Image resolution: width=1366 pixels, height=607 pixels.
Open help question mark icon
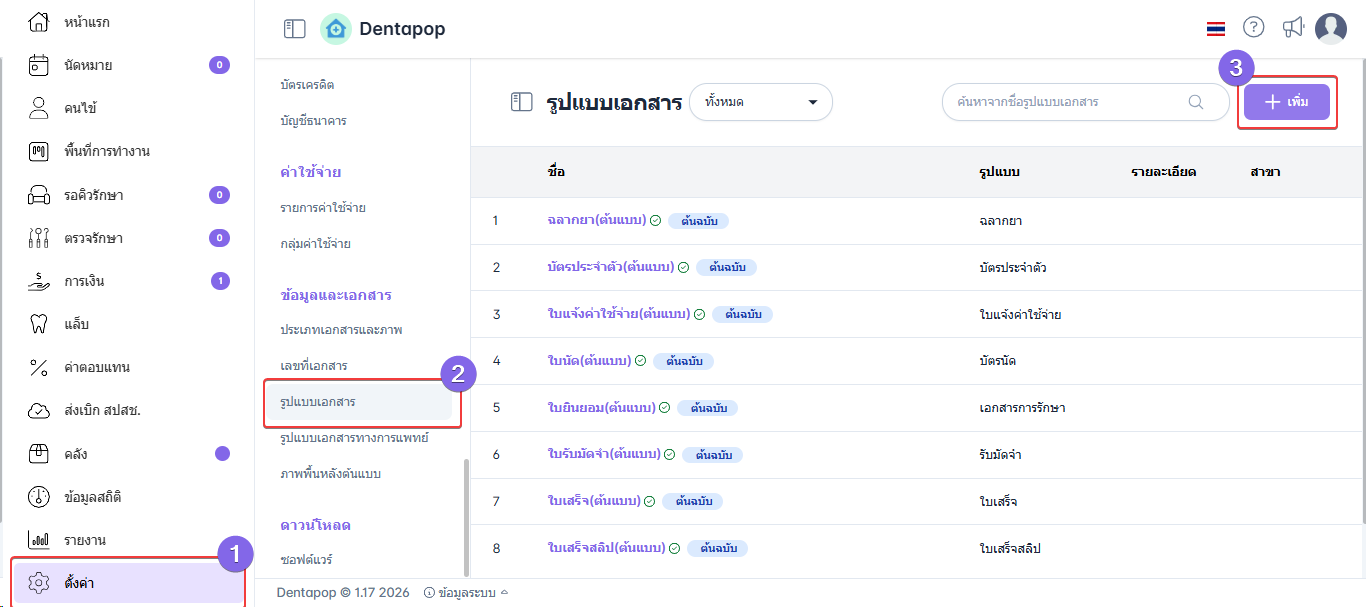click(x=1253, y=28)
